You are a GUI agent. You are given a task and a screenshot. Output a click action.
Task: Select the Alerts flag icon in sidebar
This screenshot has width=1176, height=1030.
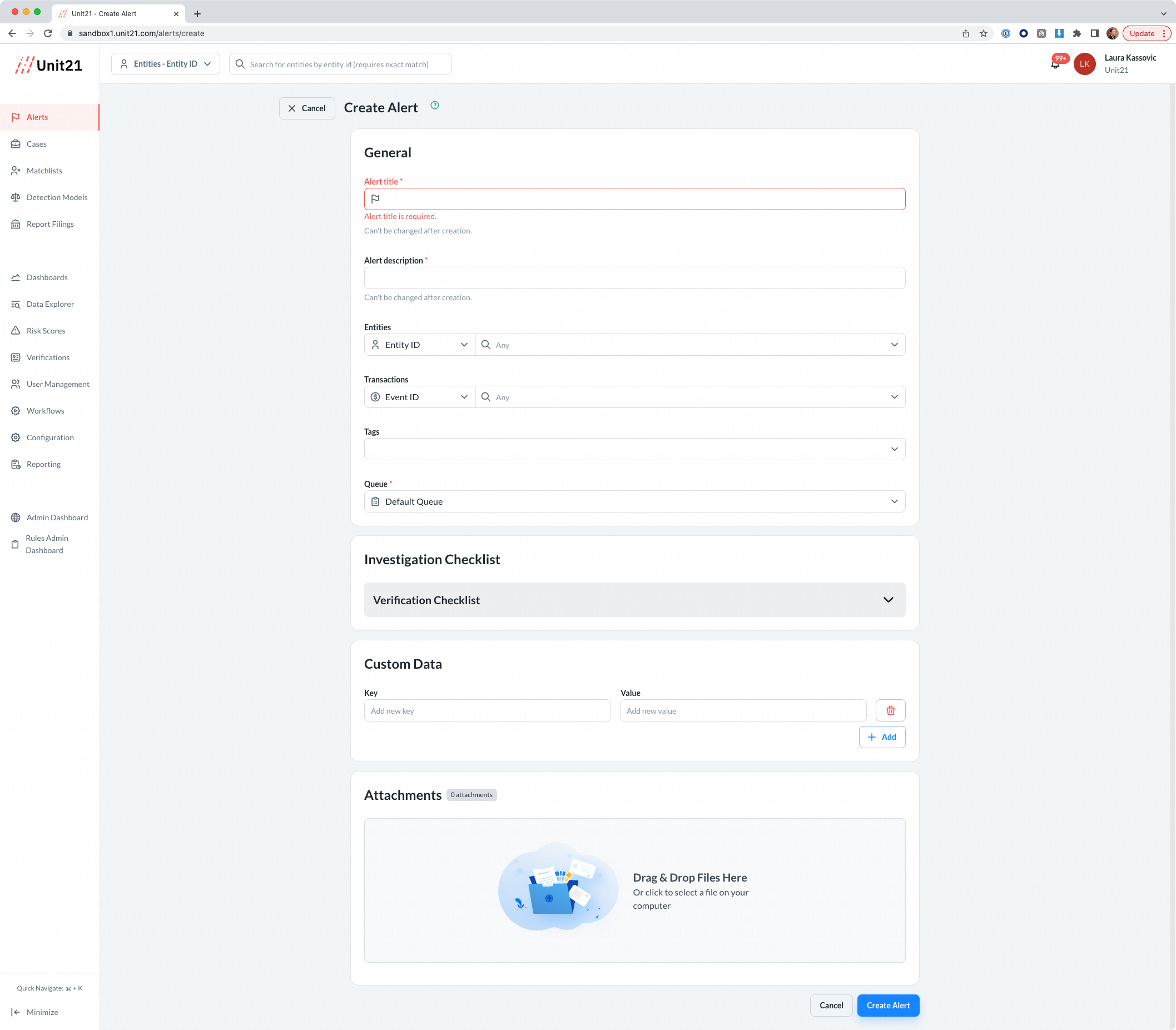[17, 117]
